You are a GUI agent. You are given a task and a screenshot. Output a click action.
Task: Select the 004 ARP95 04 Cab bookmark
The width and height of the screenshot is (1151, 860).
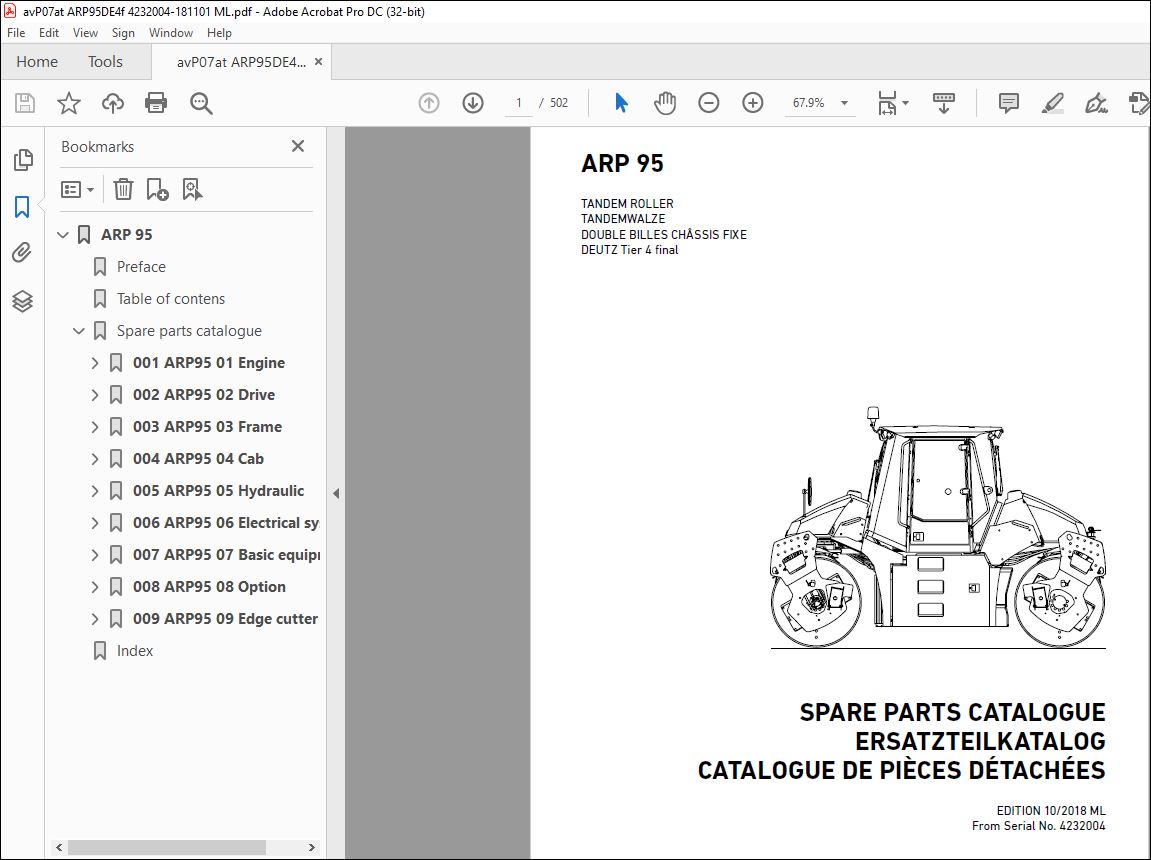click(198, 459)
